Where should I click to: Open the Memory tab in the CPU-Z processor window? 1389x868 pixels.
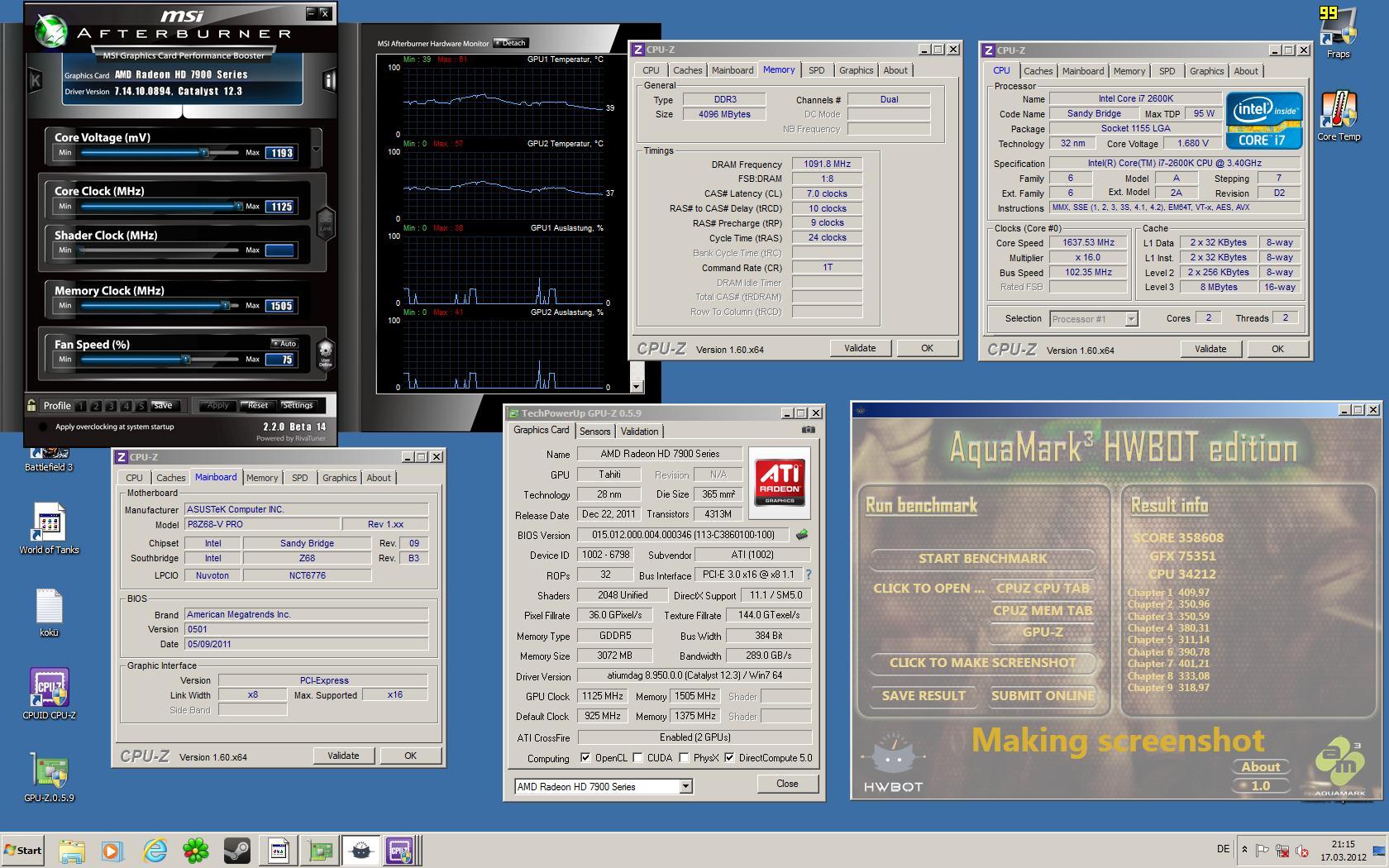(1129, 71)
